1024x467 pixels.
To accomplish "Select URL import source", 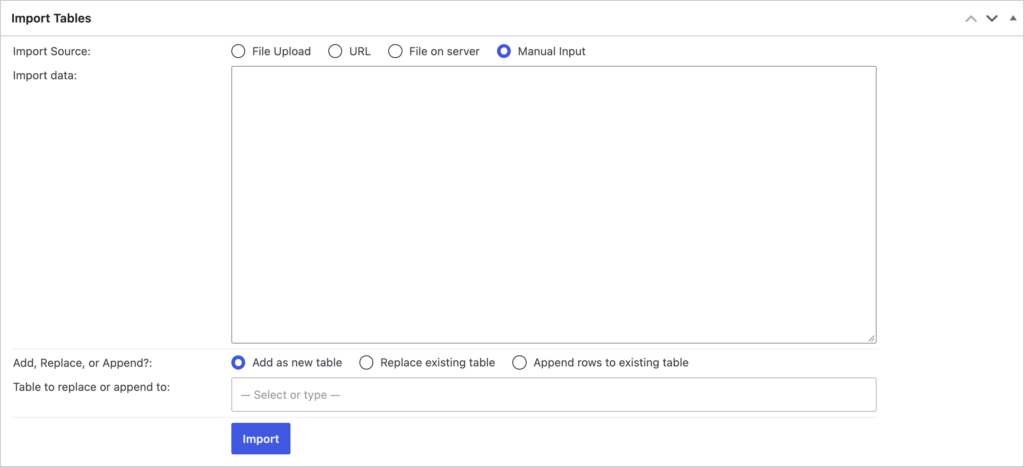I will 335,52.
